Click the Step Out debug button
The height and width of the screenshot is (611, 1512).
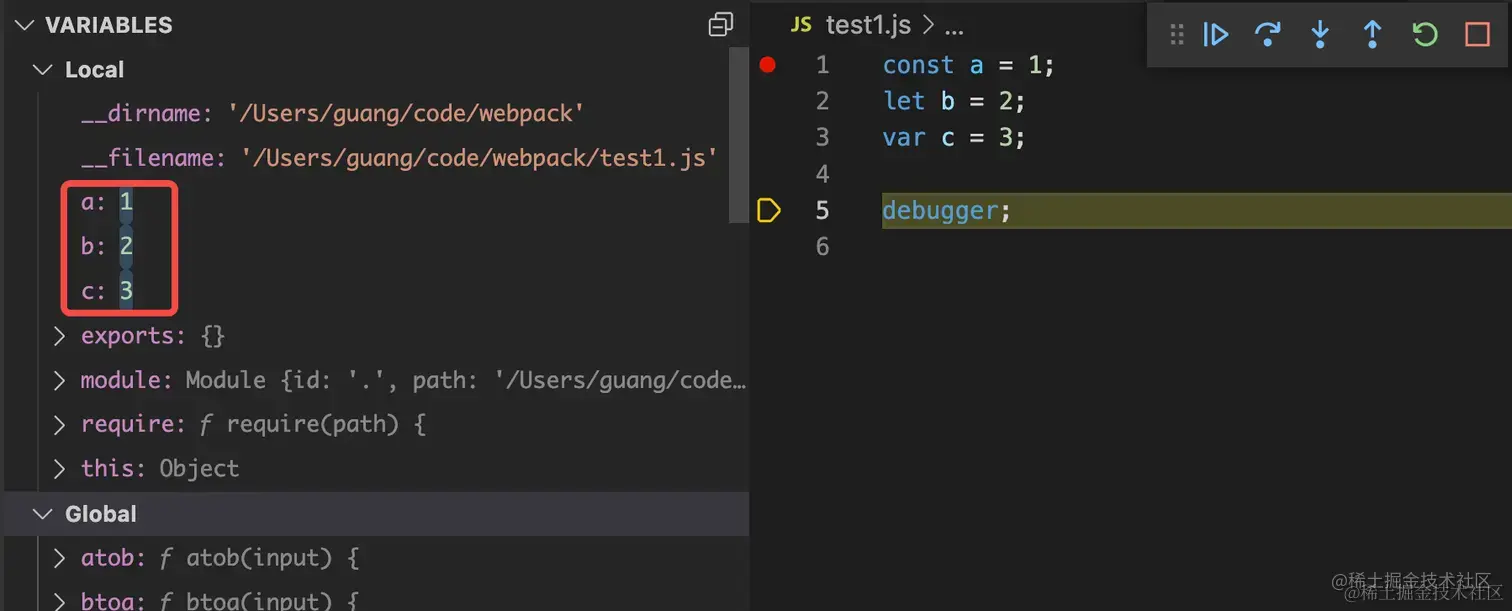1372,35
